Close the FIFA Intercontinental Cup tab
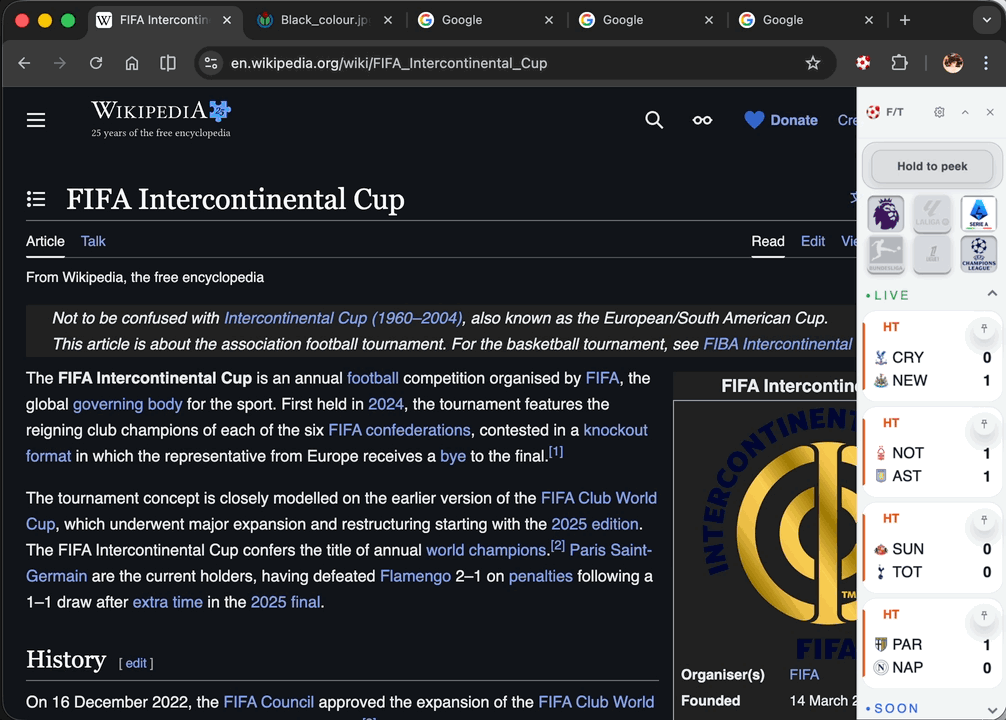This screenshot has height=720, width=1006. (x=227, y=20)
